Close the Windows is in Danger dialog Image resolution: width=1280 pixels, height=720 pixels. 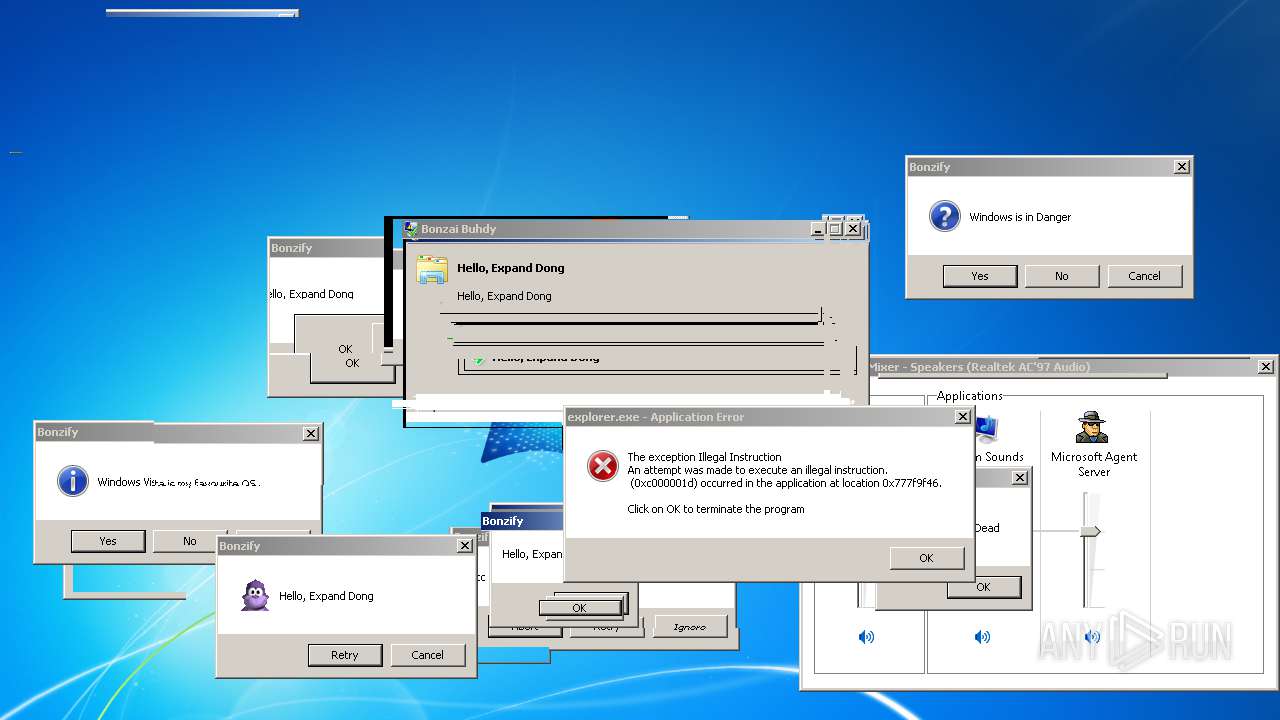coord(1182,167)
